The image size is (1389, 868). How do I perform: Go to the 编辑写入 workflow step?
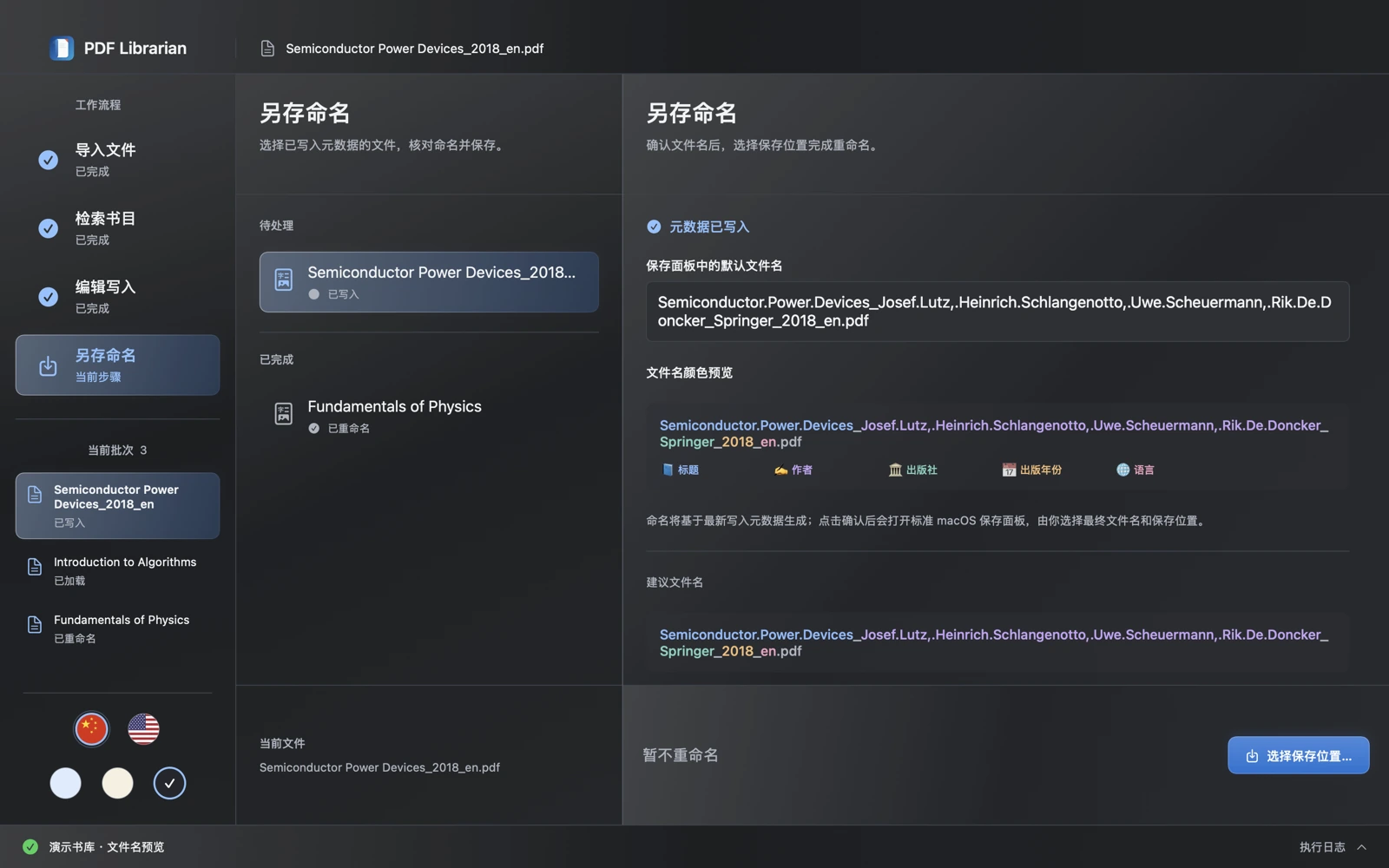point(117,297)
